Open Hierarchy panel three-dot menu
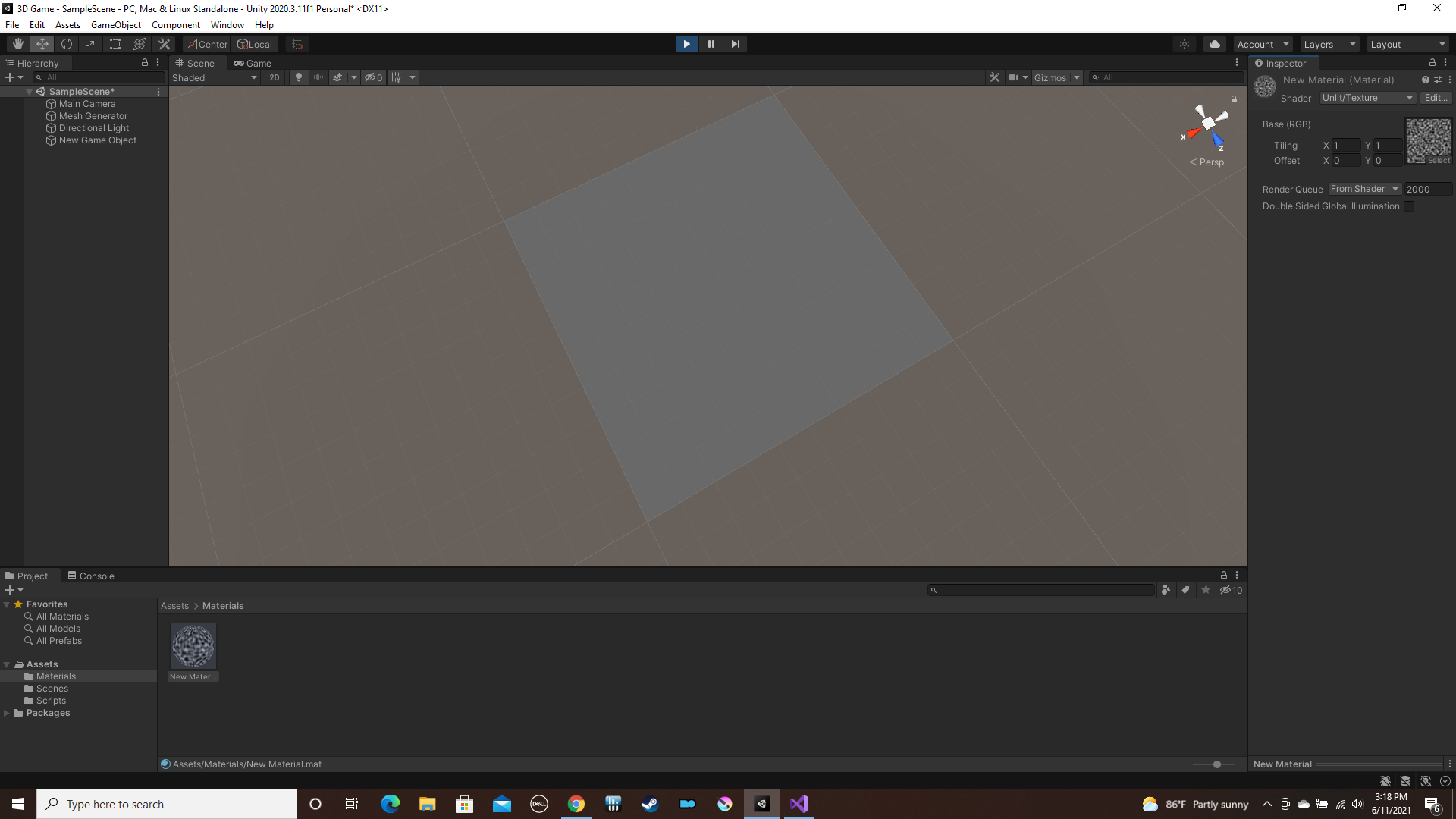 158,63
